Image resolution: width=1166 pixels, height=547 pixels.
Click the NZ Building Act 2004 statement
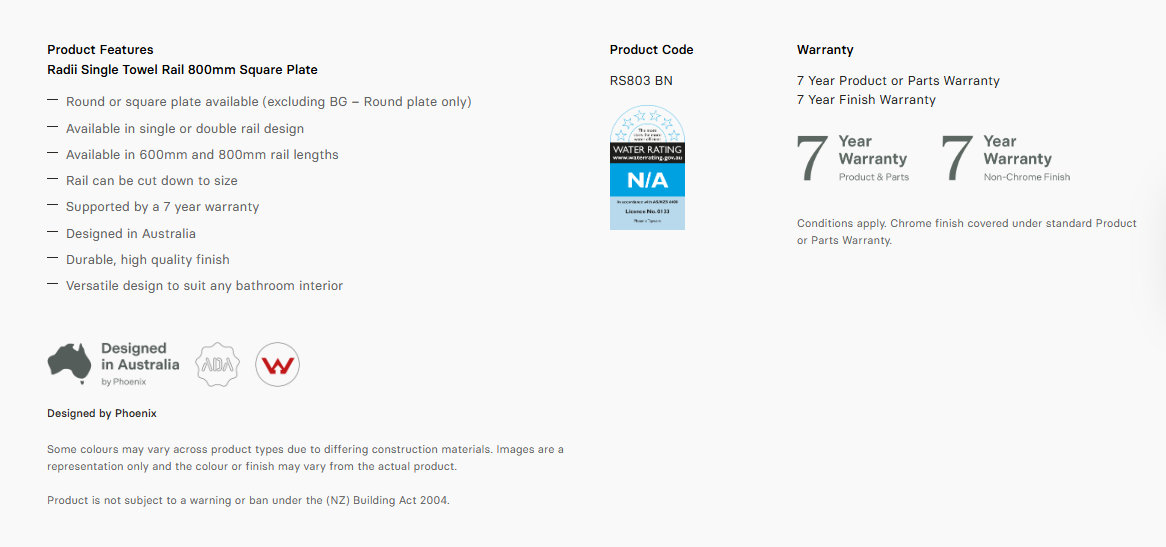[x=248, y=500]
